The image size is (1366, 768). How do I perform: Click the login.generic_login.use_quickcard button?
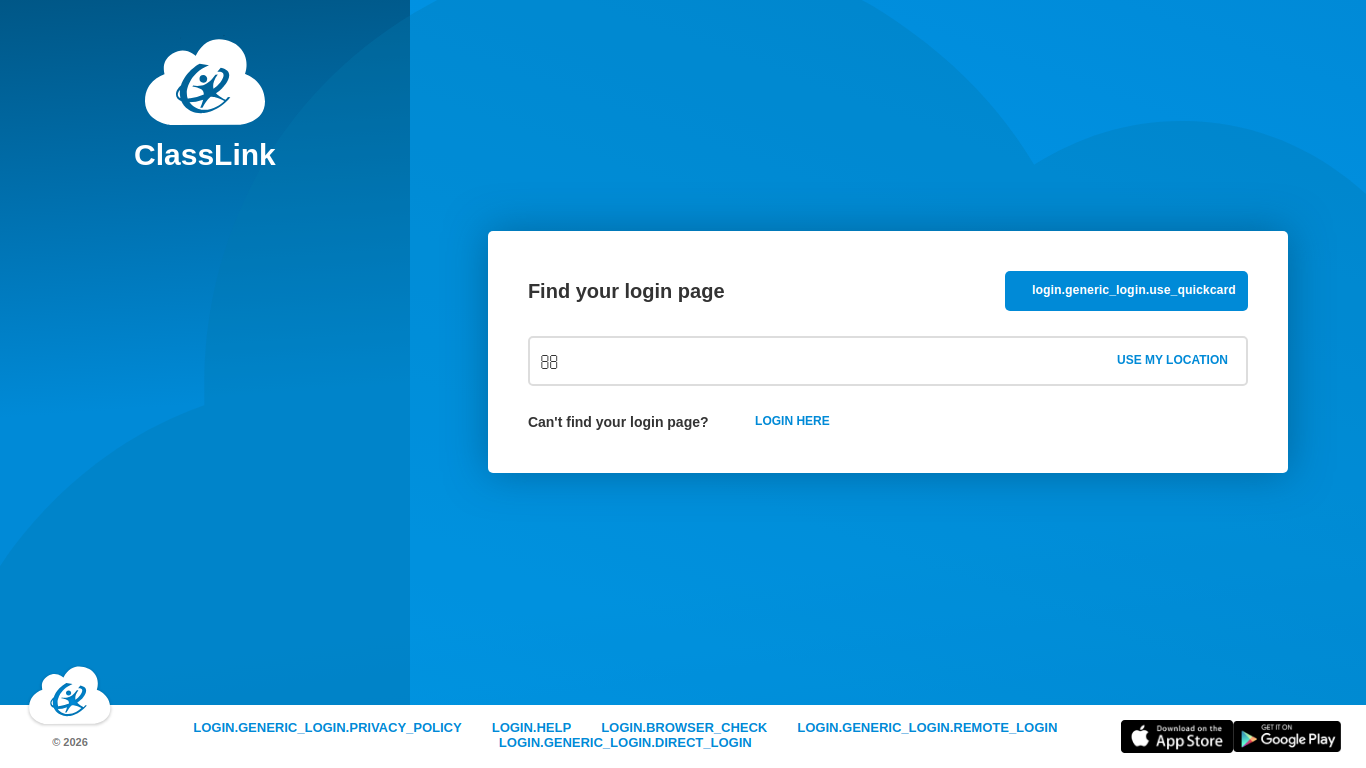pos(1126,291)
